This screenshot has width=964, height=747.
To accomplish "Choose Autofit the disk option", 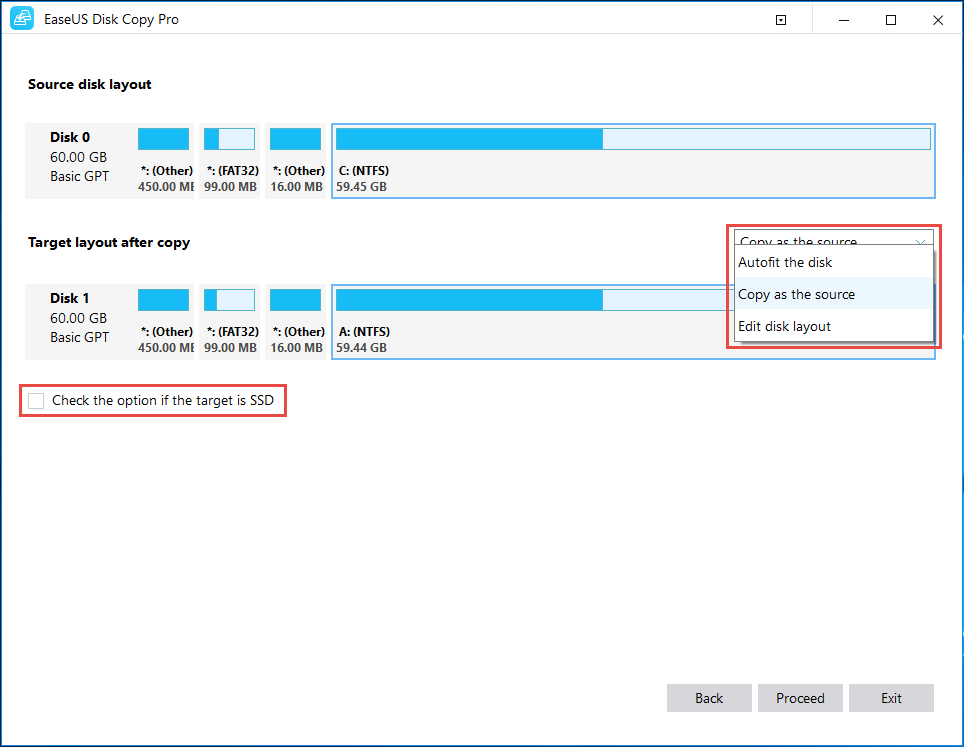I will [834, 262].
